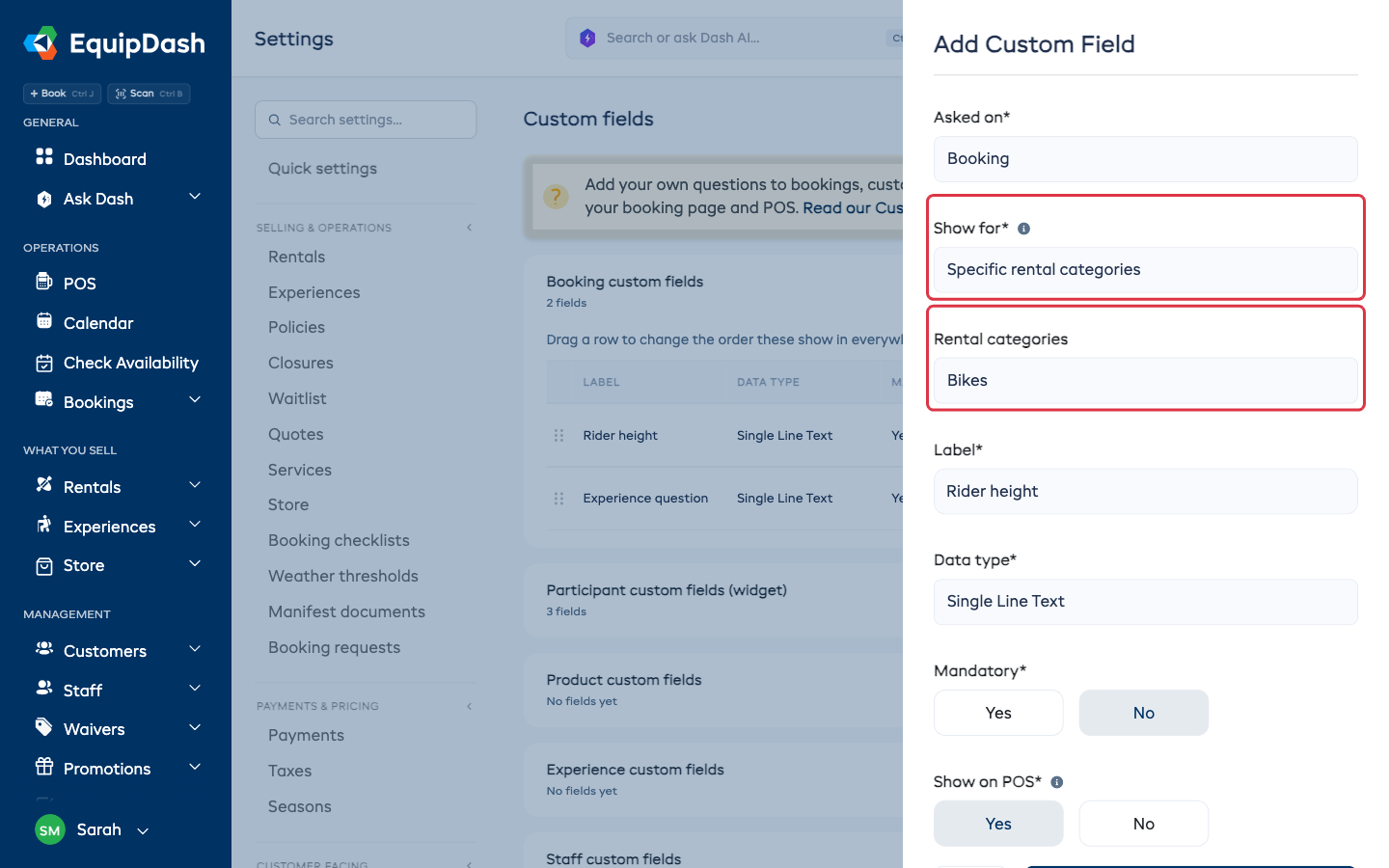Set Show on POS to No
The image size is (1389, 868).
pyautogui.click(x=1144, y=824)
